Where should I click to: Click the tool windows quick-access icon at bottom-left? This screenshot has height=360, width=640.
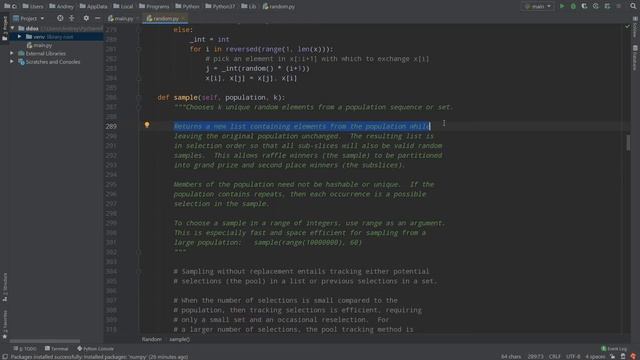(x=4, y=357)
